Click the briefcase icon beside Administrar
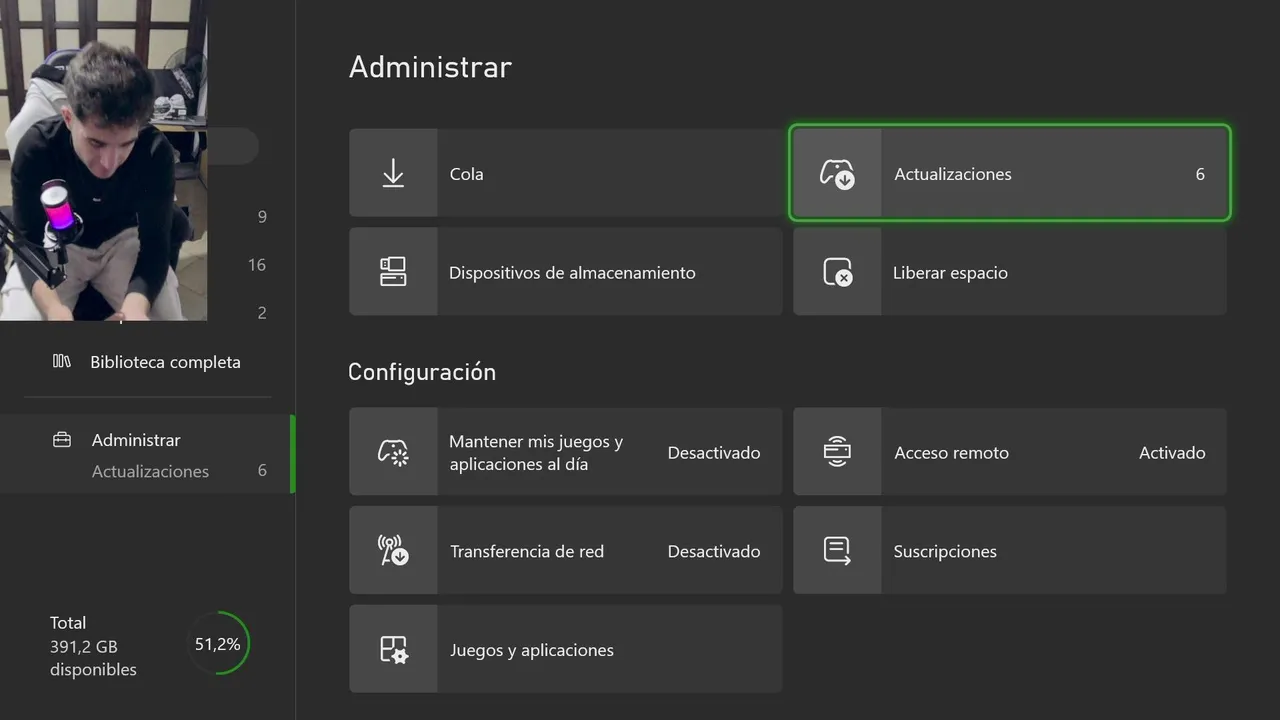This screenshot has width=1280, height=720. (x=62, y=440)
